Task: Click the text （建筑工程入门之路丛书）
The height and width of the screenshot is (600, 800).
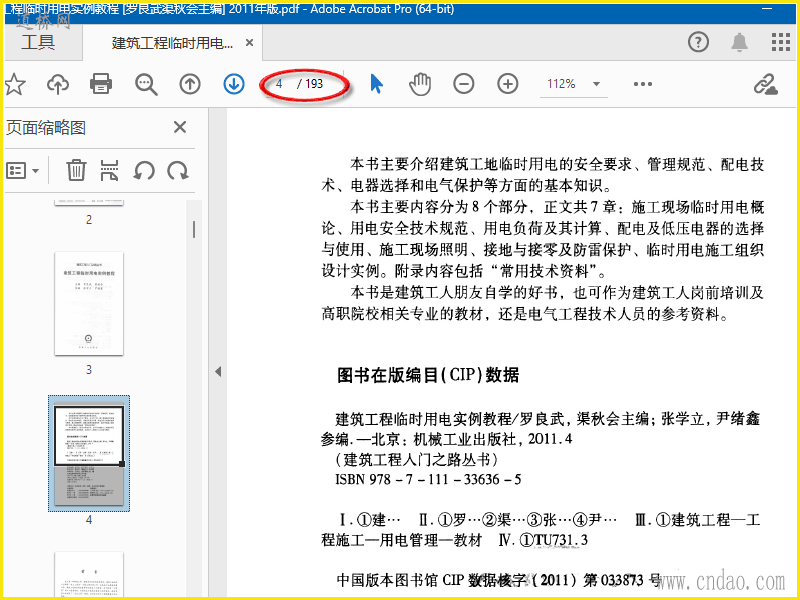Action: point(416,459)
